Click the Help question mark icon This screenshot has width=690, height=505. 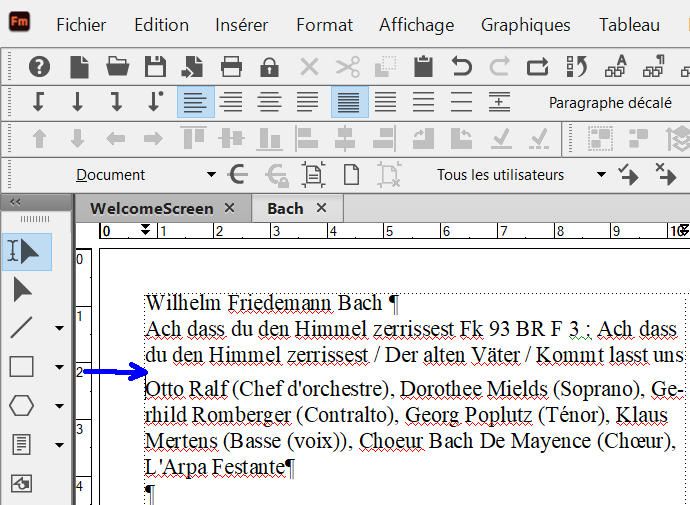39,67
